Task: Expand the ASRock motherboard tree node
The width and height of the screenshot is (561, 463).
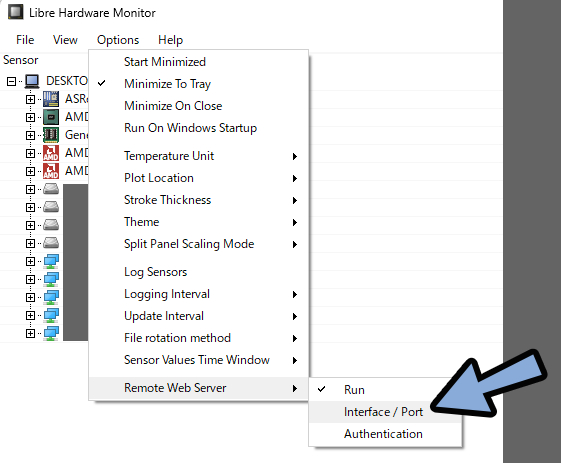Action: pyautogui.click(x=30, y=99)
